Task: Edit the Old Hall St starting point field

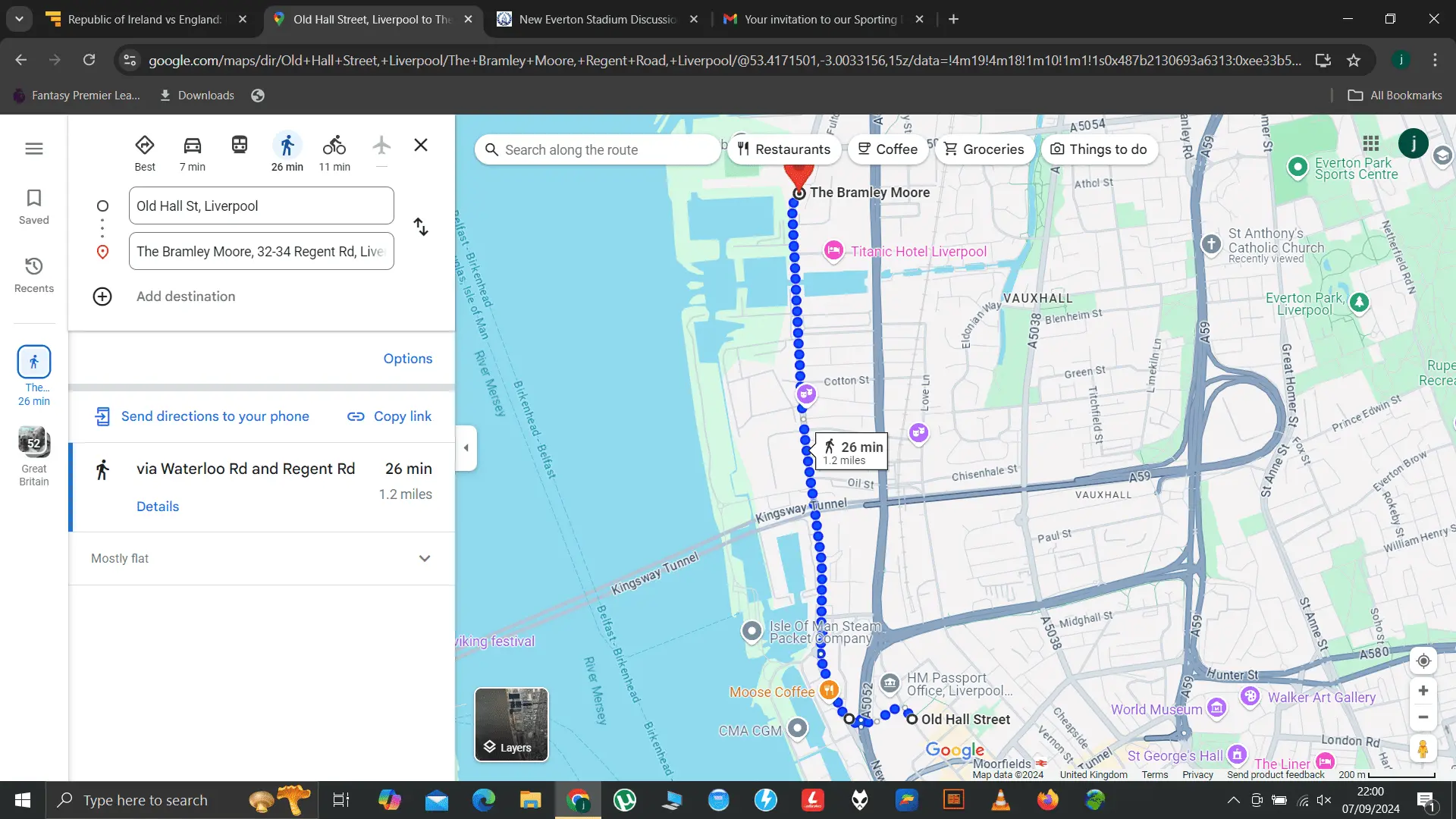Action: coord(262,206)
